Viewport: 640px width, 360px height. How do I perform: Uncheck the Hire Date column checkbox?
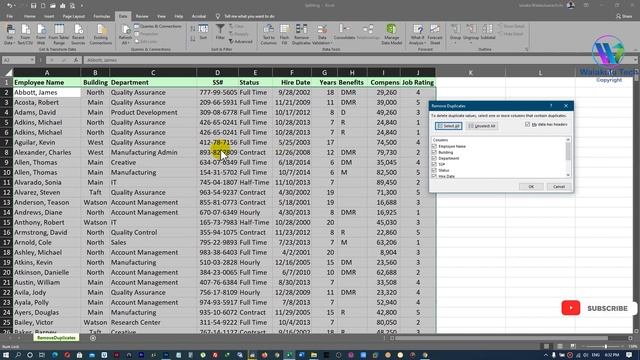click(x=434, y=176)
